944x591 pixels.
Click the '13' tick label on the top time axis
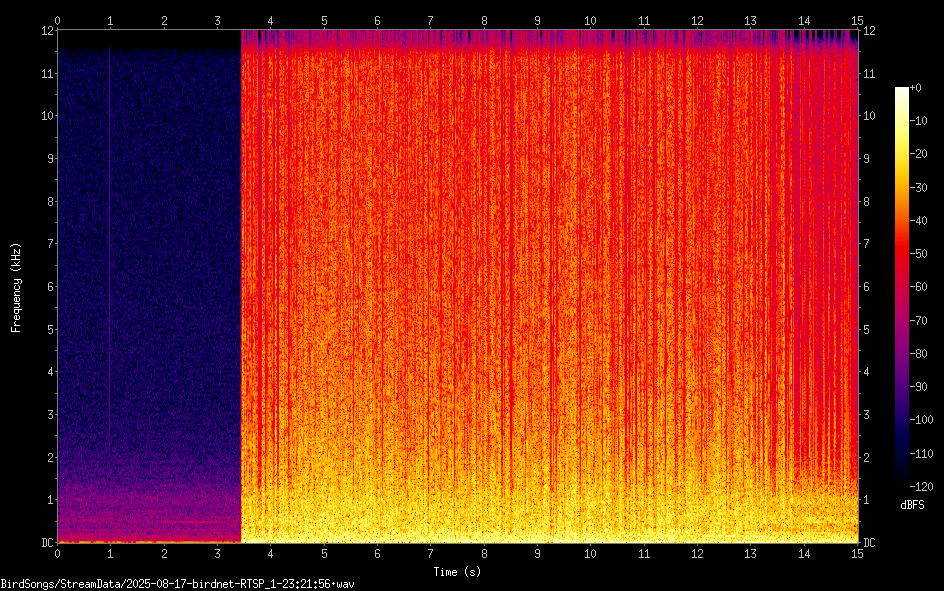click(x=750, y=21)
